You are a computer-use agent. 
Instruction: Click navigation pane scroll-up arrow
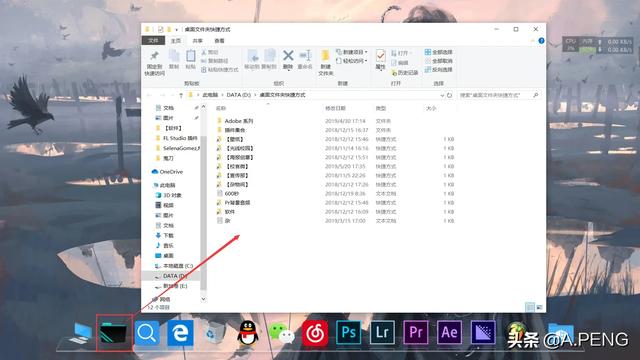pyautogui.click(x=203, y=107)
